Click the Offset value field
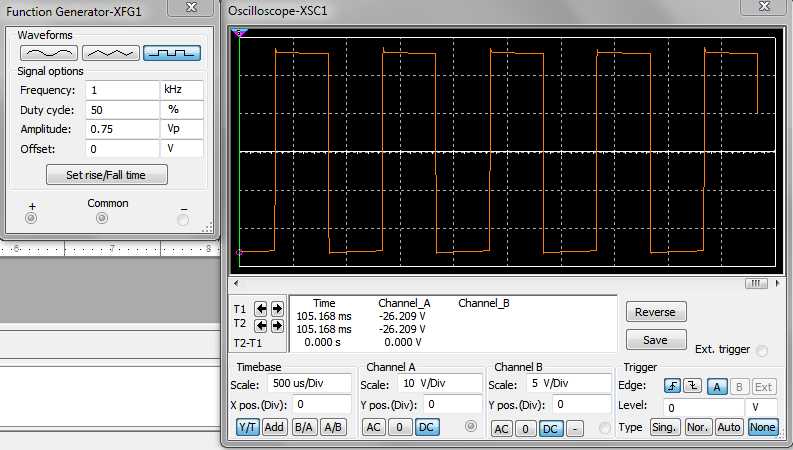This screenshot has height=450, width=793. [x=122, y=149]
